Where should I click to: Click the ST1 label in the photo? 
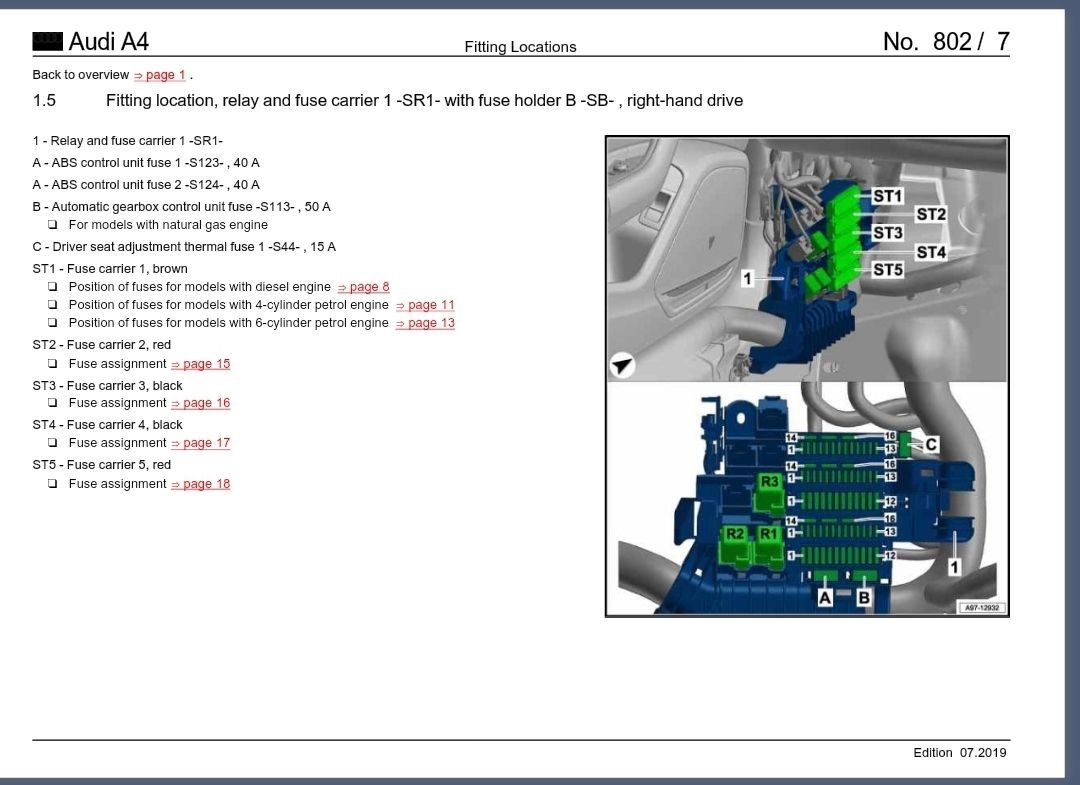[887, 196]
